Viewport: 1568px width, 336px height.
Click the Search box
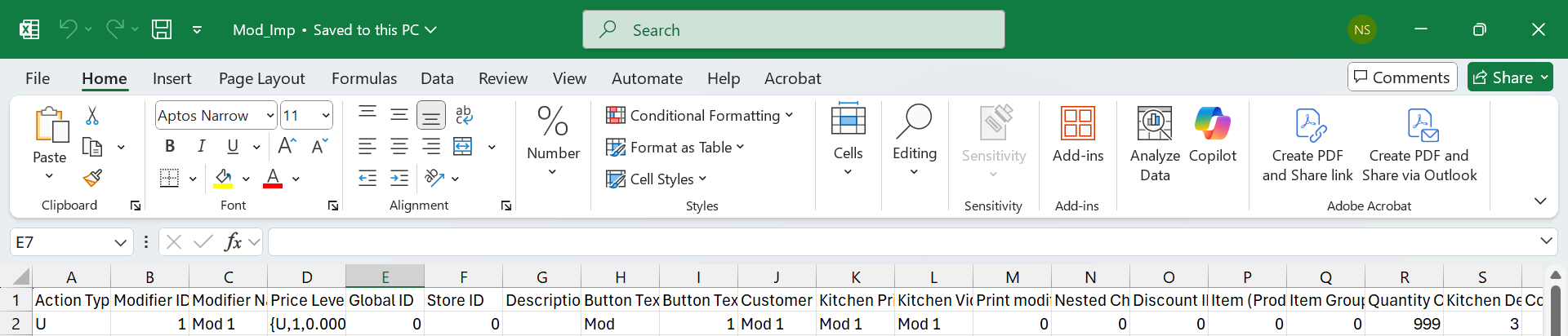tap(793, 29)
